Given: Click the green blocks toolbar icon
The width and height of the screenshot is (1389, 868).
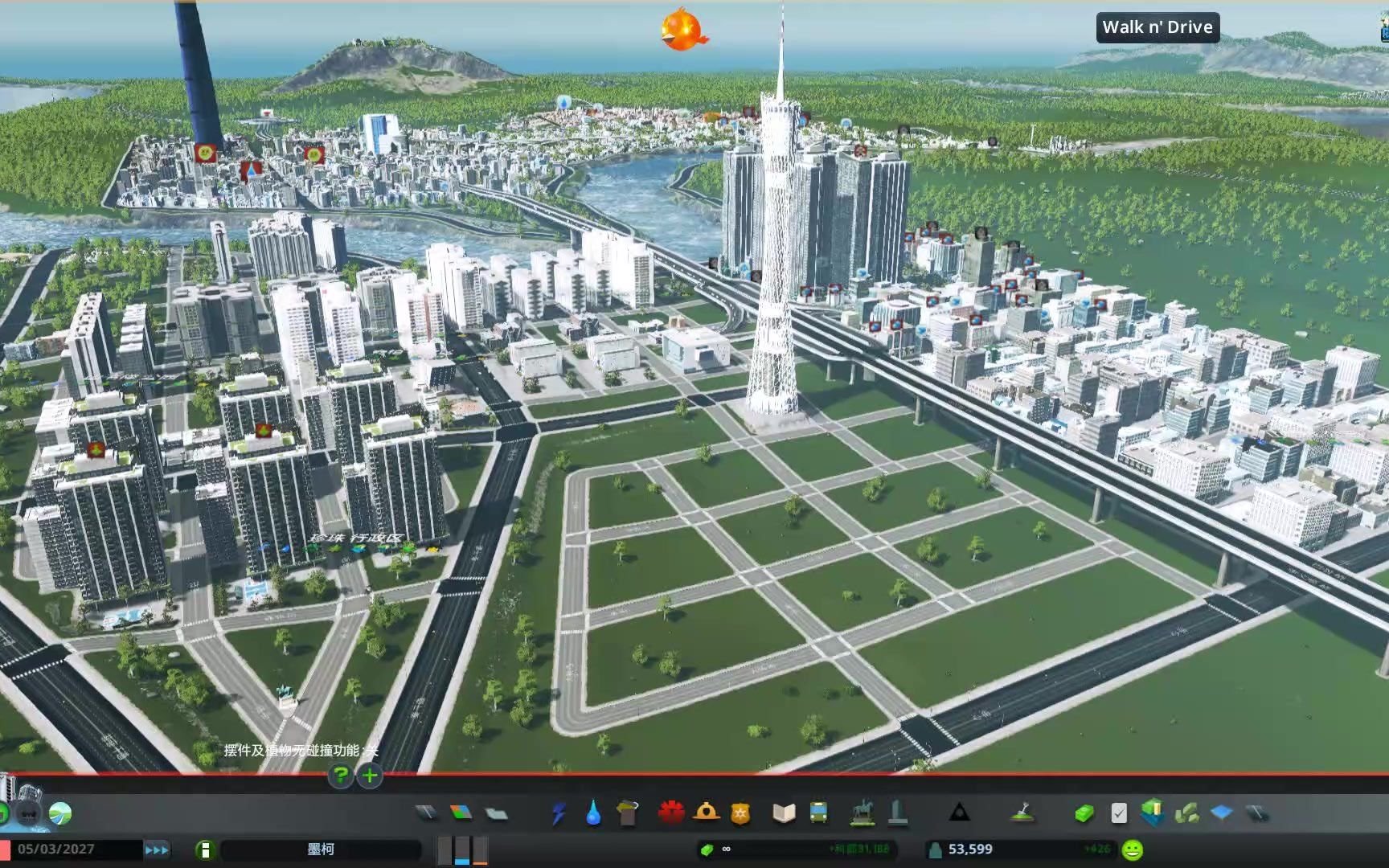Looking at the screenshot, I should [x=1187, y=813].
